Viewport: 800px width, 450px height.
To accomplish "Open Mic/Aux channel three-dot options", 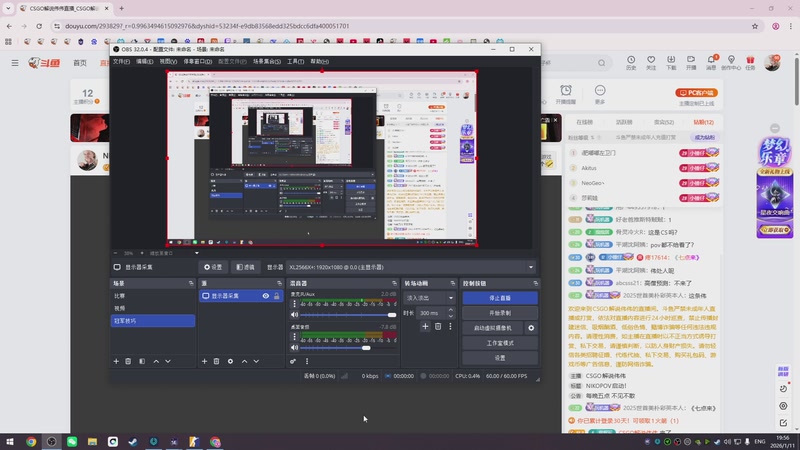I will point(294,304).
